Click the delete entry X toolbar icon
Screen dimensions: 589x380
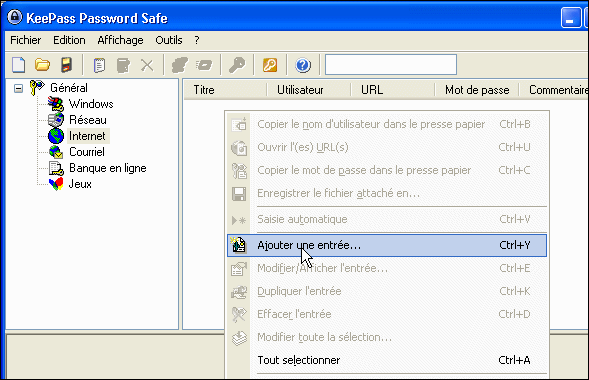click(147, 65)
